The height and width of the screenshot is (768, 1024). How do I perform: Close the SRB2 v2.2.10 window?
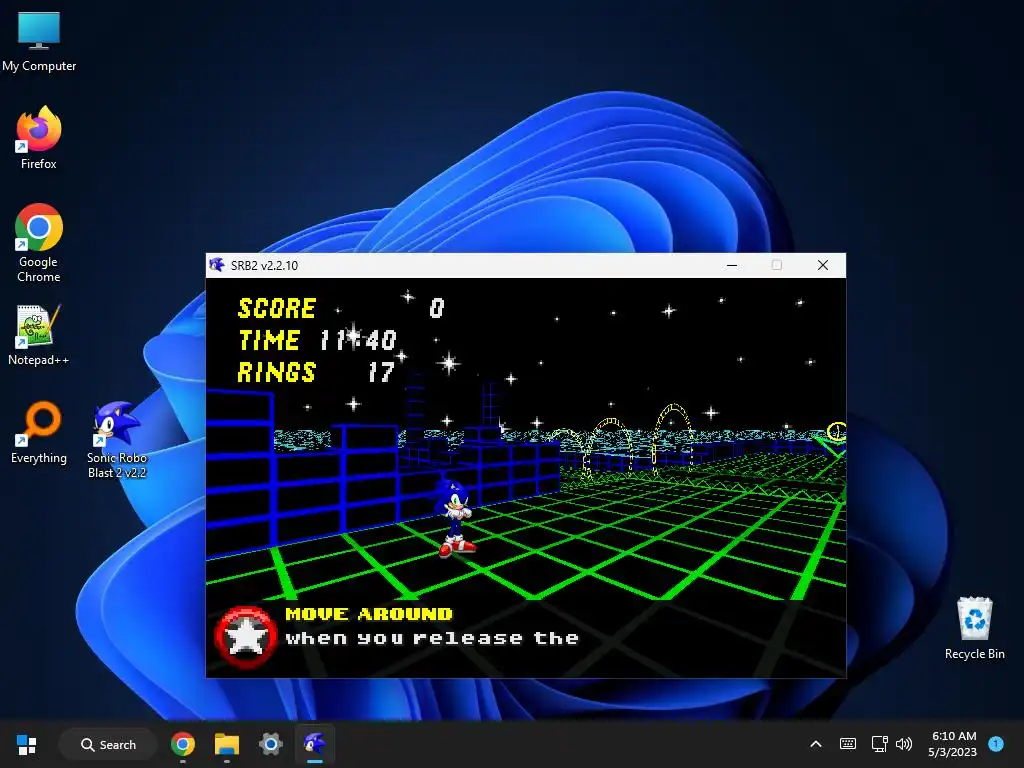pos(823,265)
